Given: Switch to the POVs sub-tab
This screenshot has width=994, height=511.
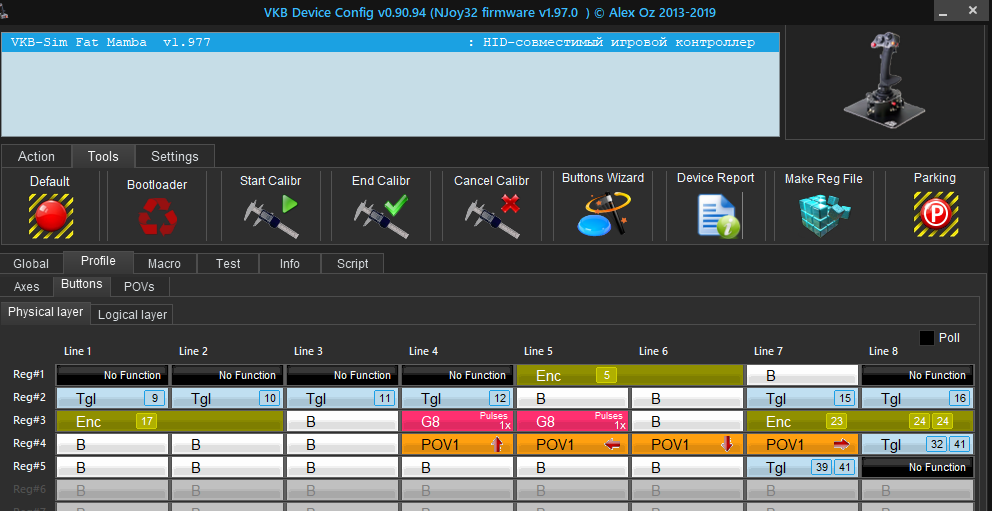Looking at the screenshot, I should pos(139,287).
